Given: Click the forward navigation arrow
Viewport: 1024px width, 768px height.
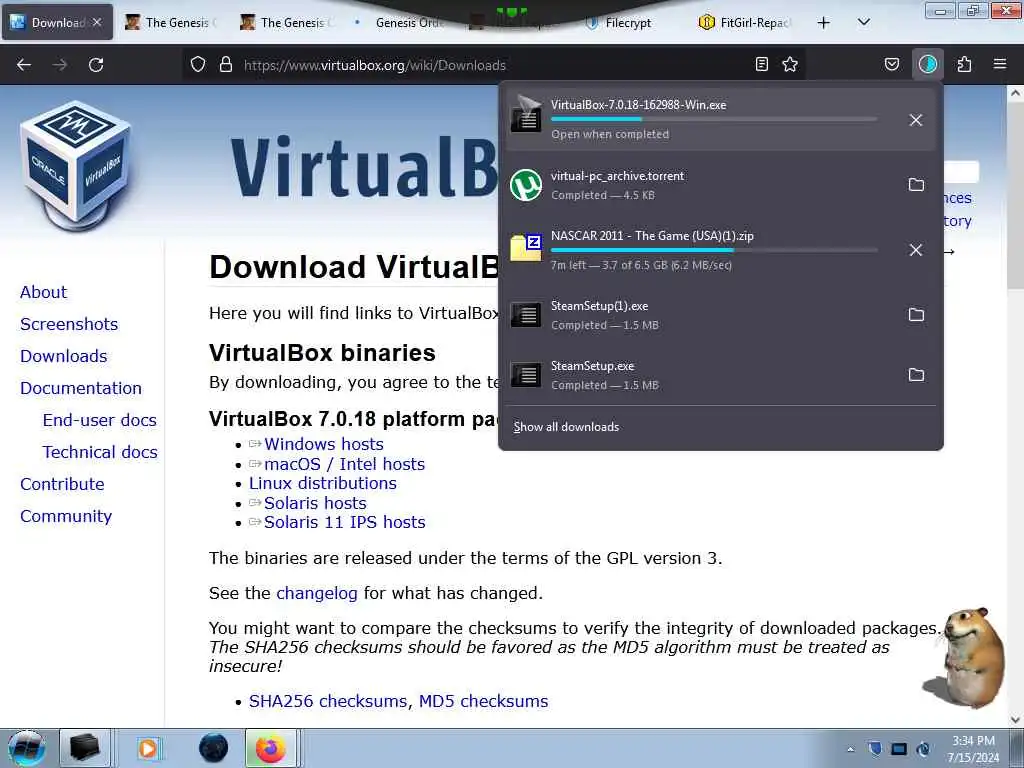Looking at the screenshot, I should [60, 65].
